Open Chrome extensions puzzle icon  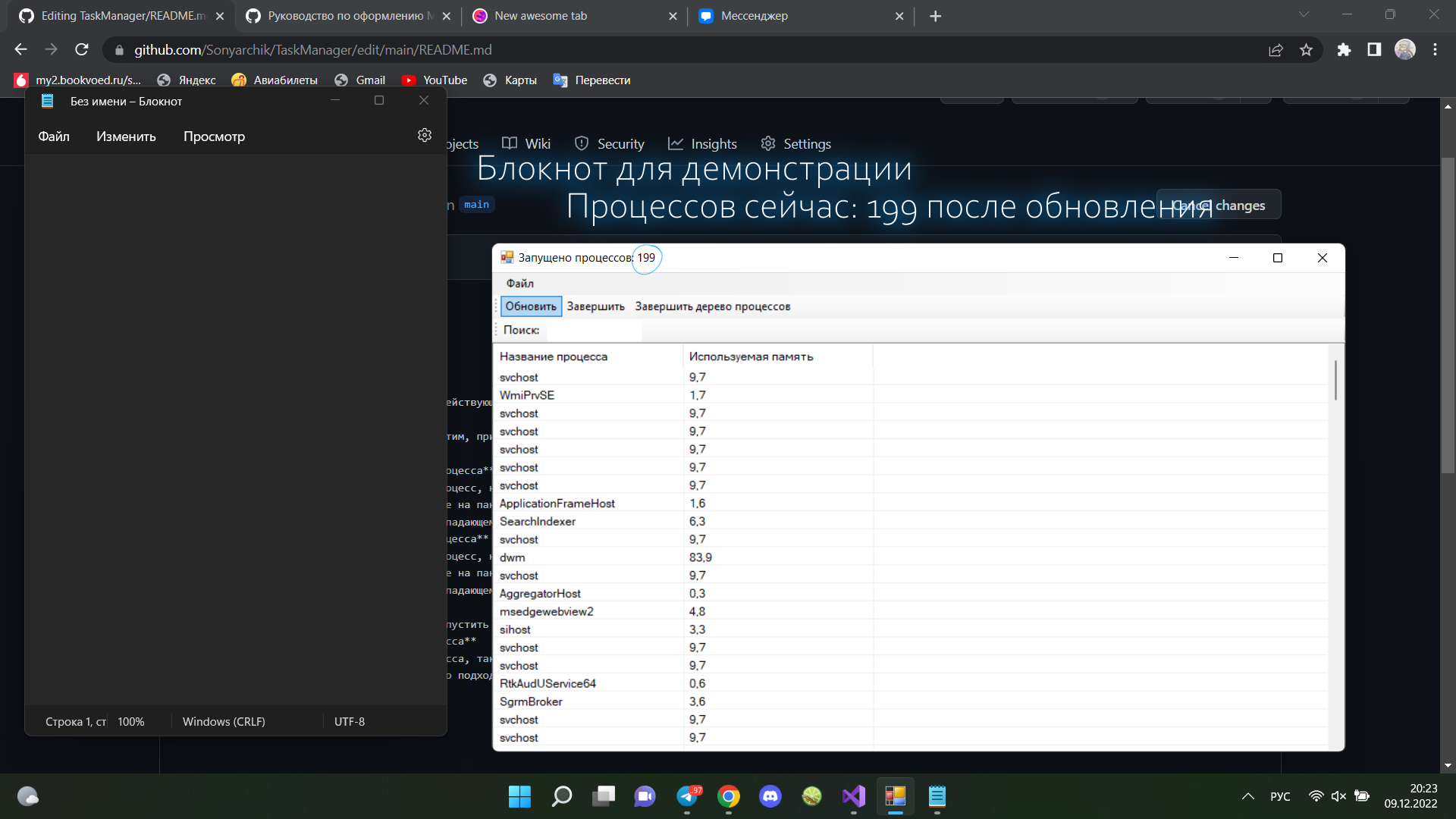pyautogui.click(x=1344, y=49)
